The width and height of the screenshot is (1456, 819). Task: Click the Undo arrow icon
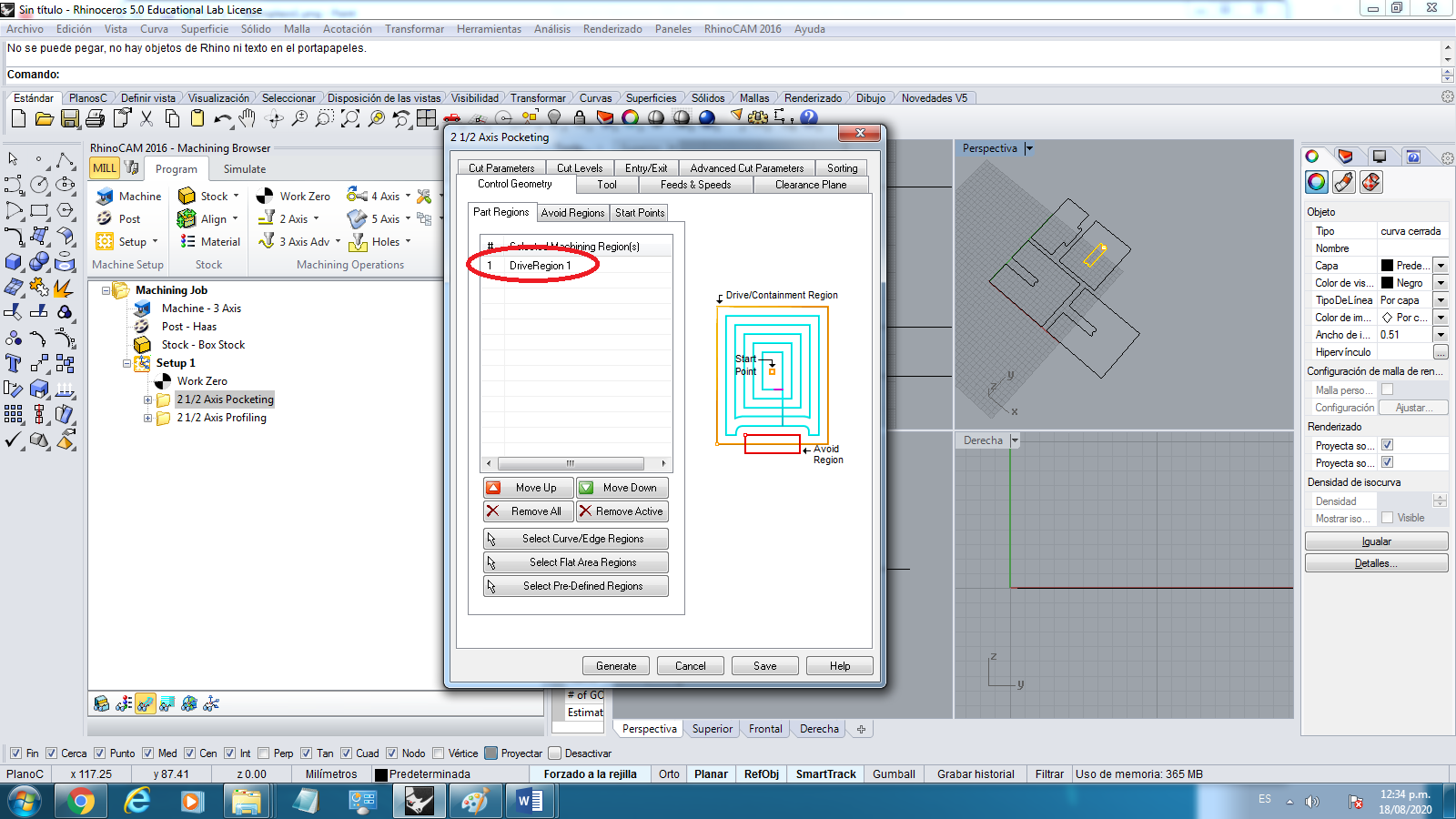[222, 118]
